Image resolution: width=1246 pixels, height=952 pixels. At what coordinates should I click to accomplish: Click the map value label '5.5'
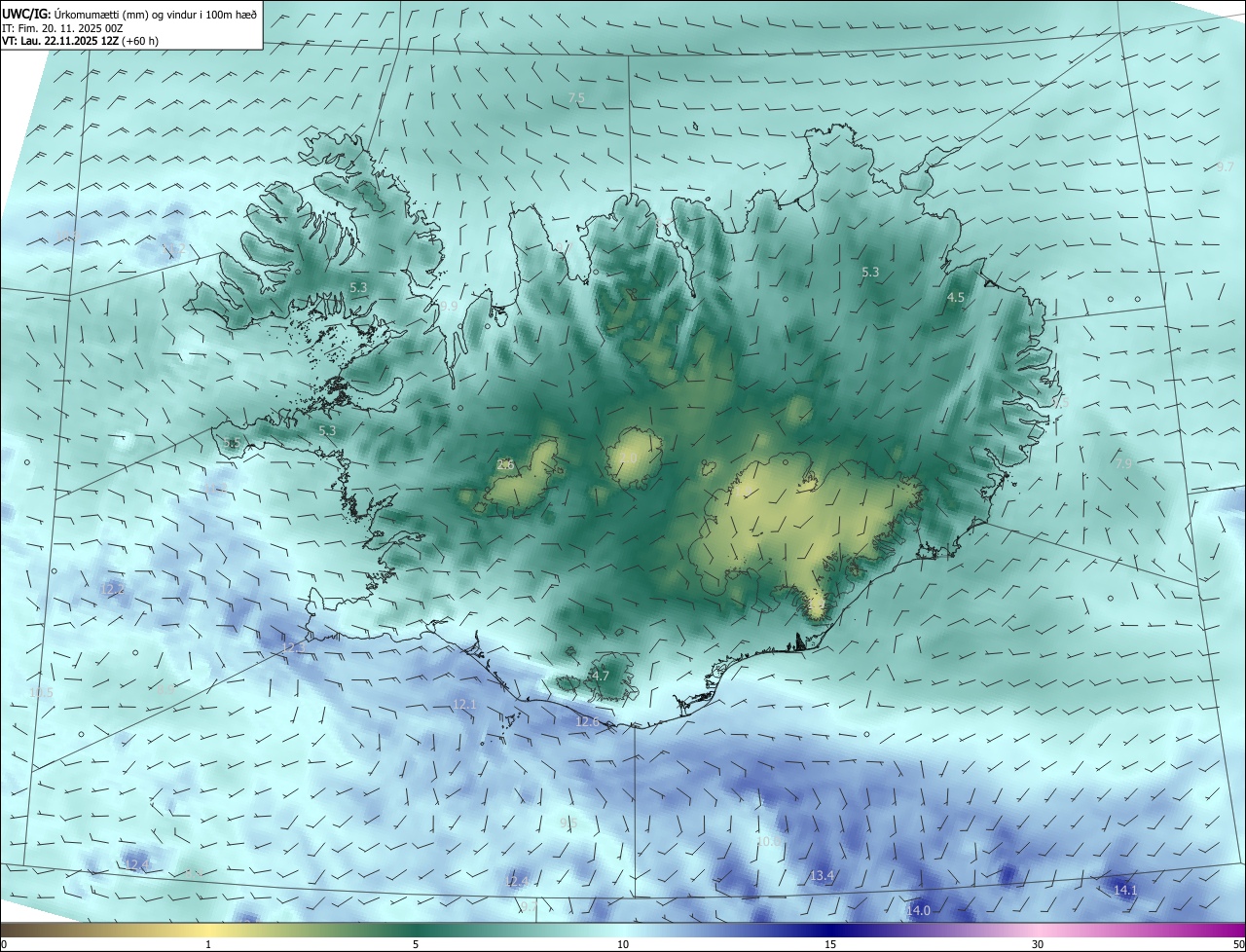point(232,443)
